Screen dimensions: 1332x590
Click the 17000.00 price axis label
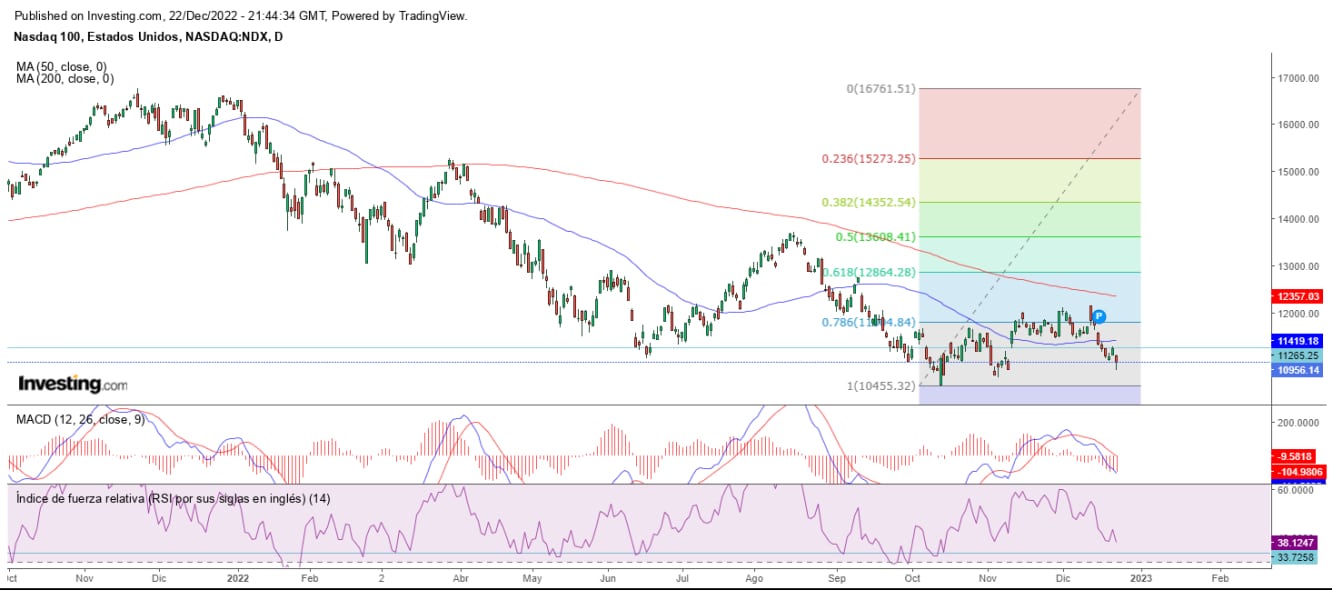click(1298, 78)
